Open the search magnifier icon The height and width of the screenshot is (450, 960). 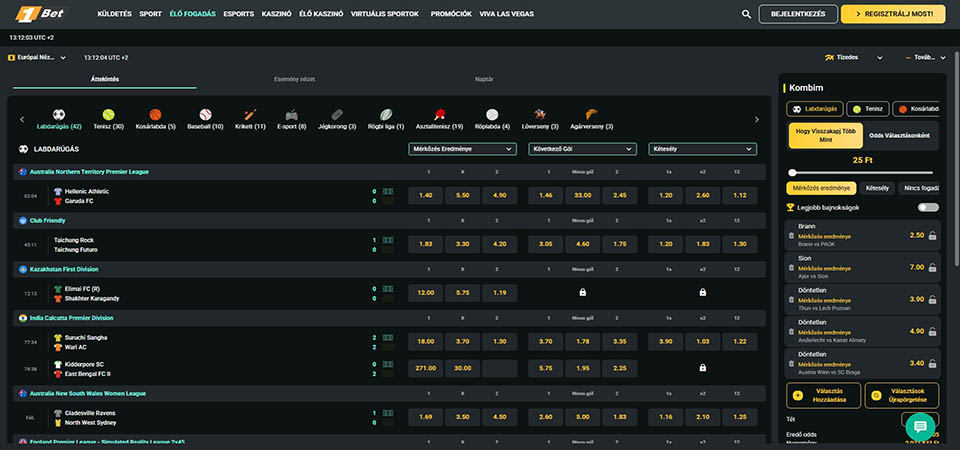pos(746,14)
